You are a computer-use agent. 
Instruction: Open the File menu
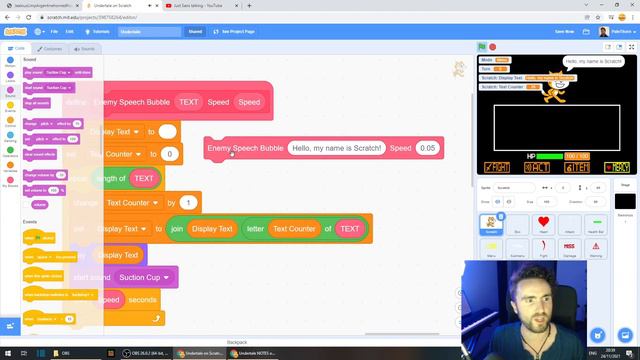(x=54, y=31)
